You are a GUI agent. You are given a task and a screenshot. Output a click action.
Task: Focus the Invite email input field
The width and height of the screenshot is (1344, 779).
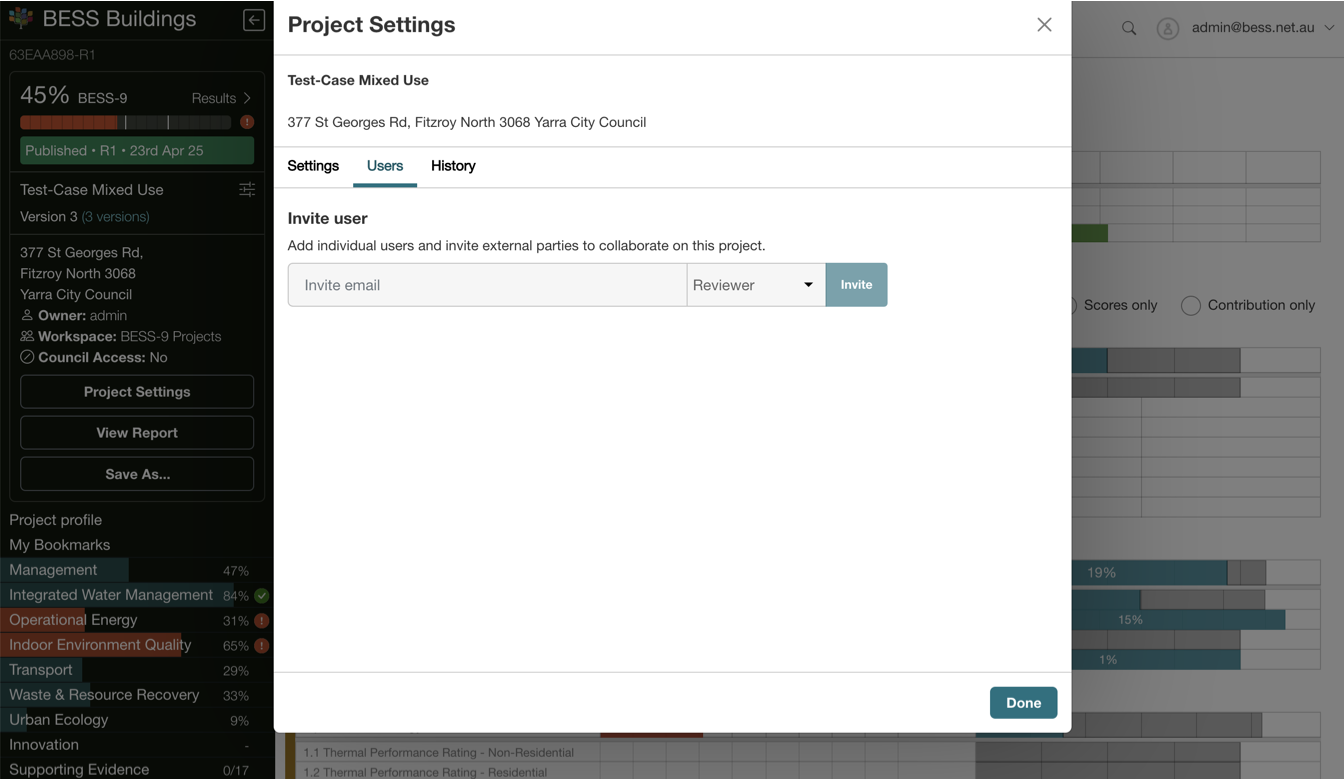click(487, 285)
